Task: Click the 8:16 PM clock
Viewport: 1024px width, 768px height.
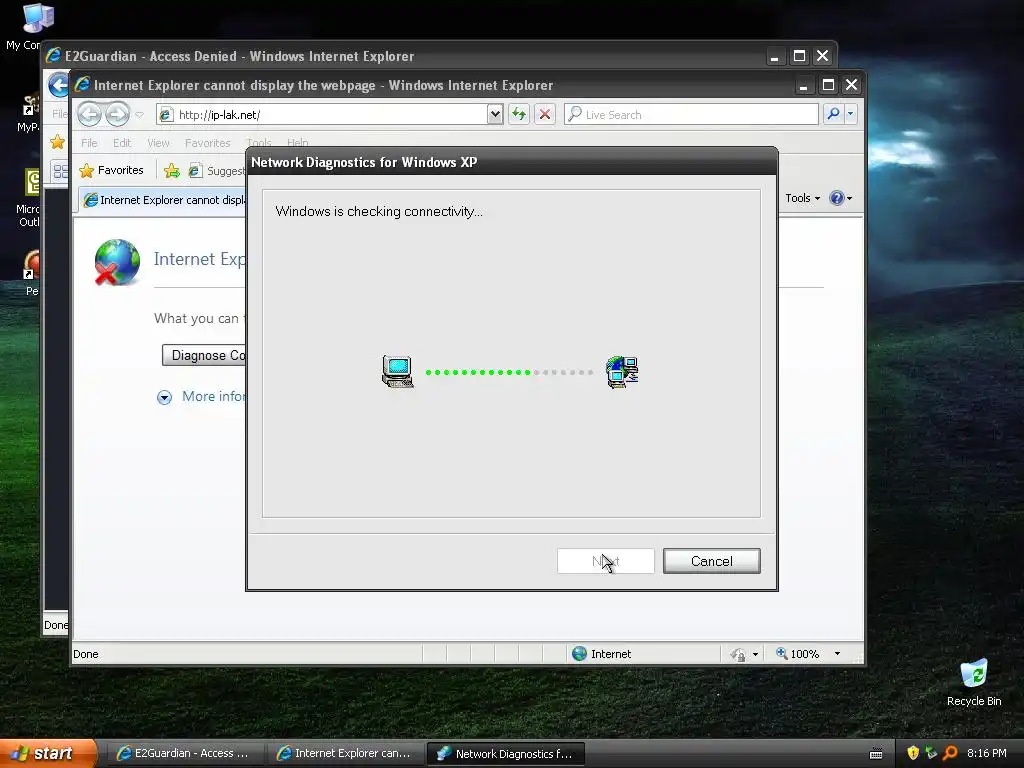Action: (x=986, y=753)
